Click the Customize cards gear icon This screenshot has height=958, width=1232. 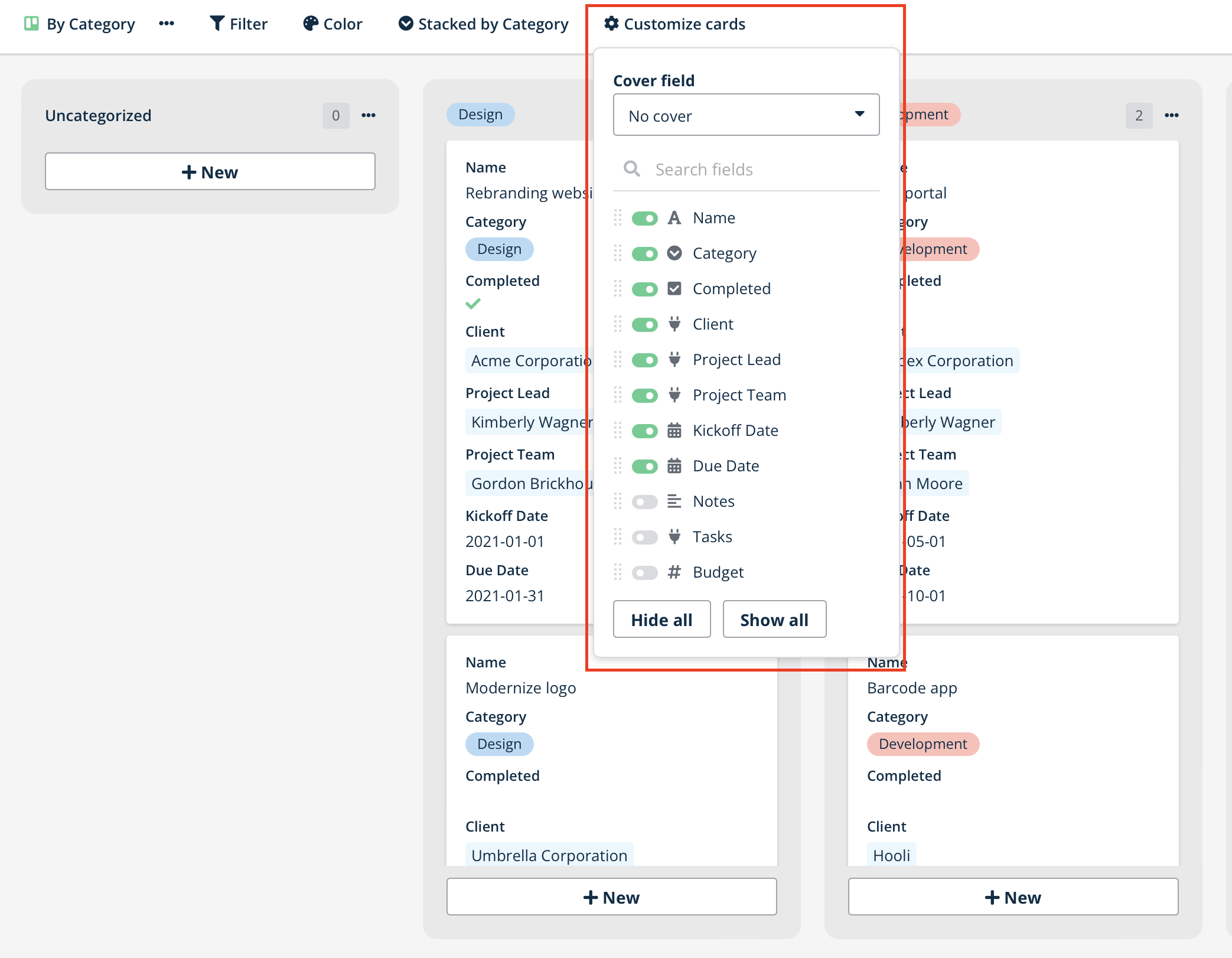point(611,24)
